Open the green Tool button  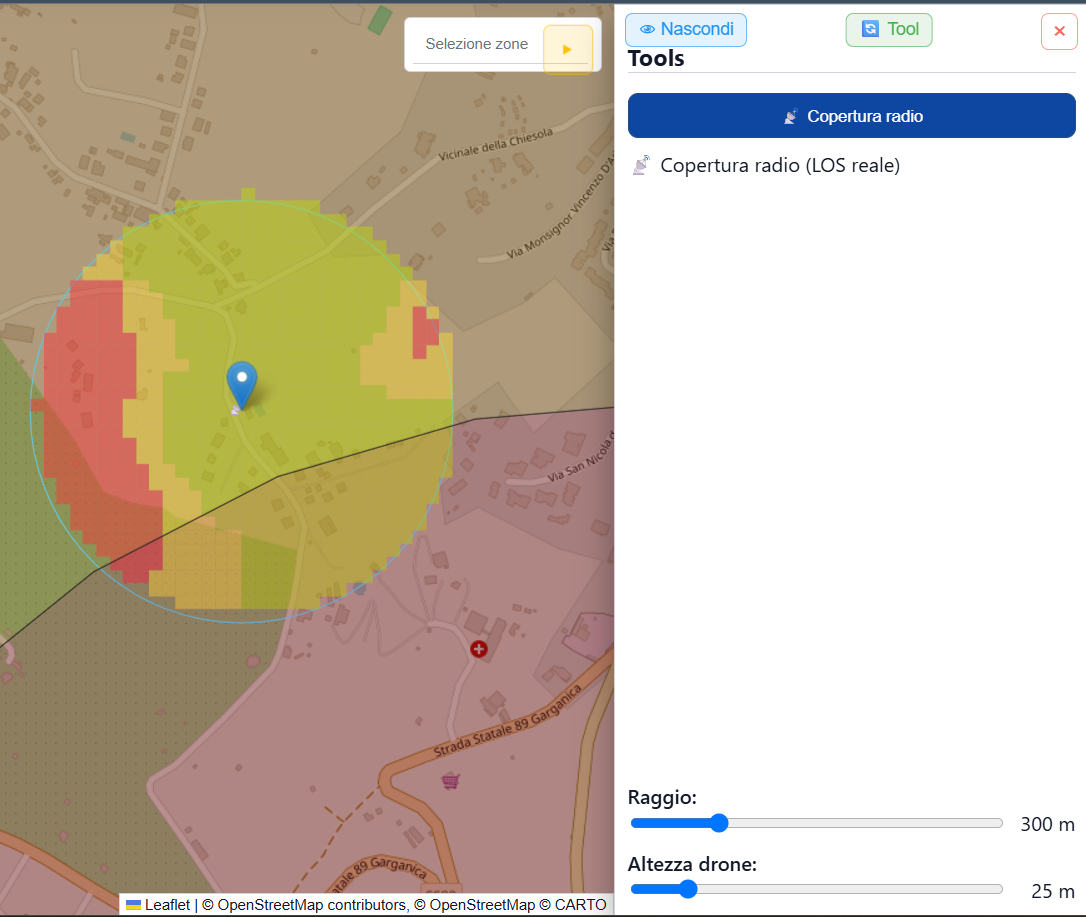point(889,30)
